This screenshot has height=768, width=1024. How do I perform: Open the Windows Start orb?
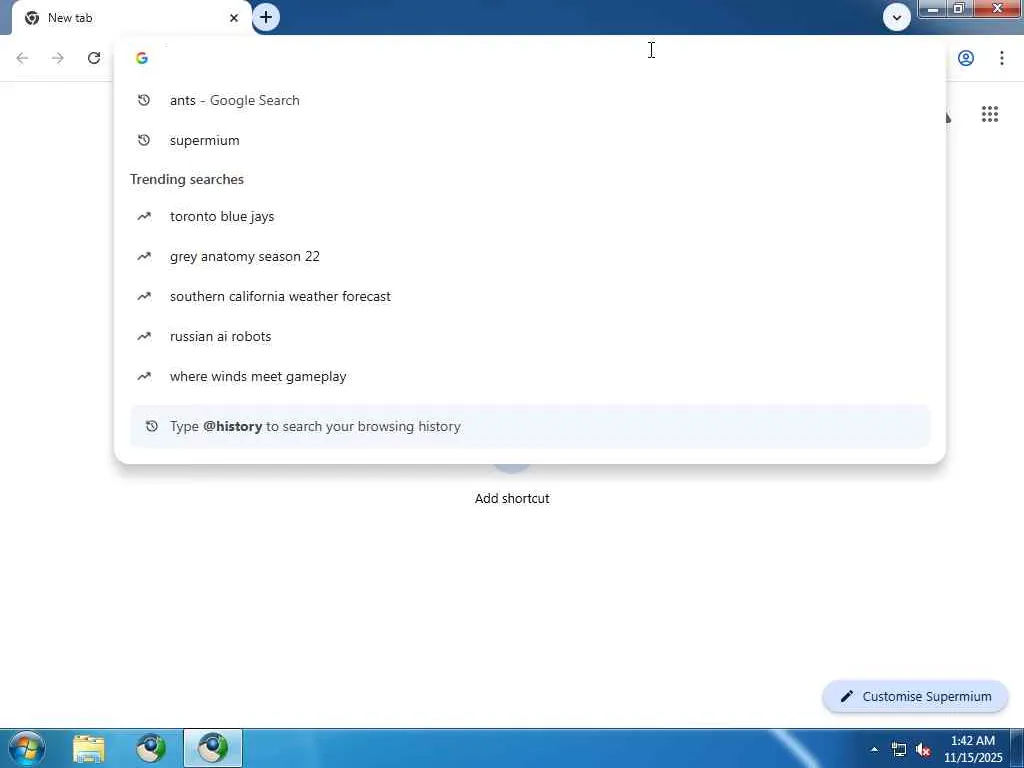click(x=27, y=748)
